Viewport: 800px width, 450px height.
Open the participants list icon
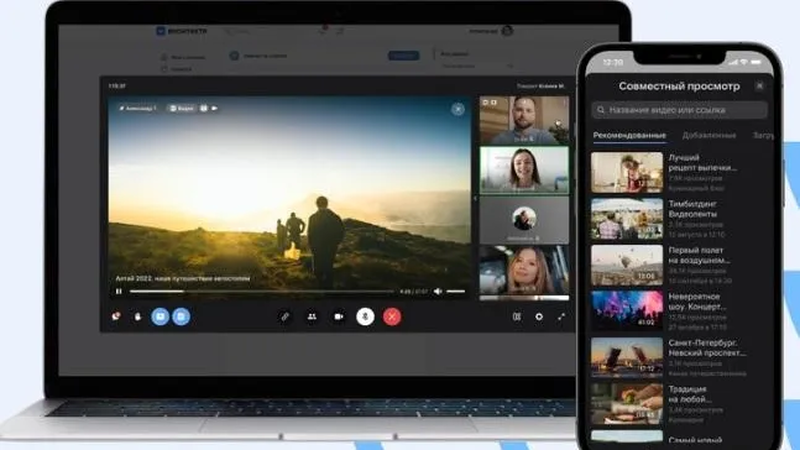[312, 316]
